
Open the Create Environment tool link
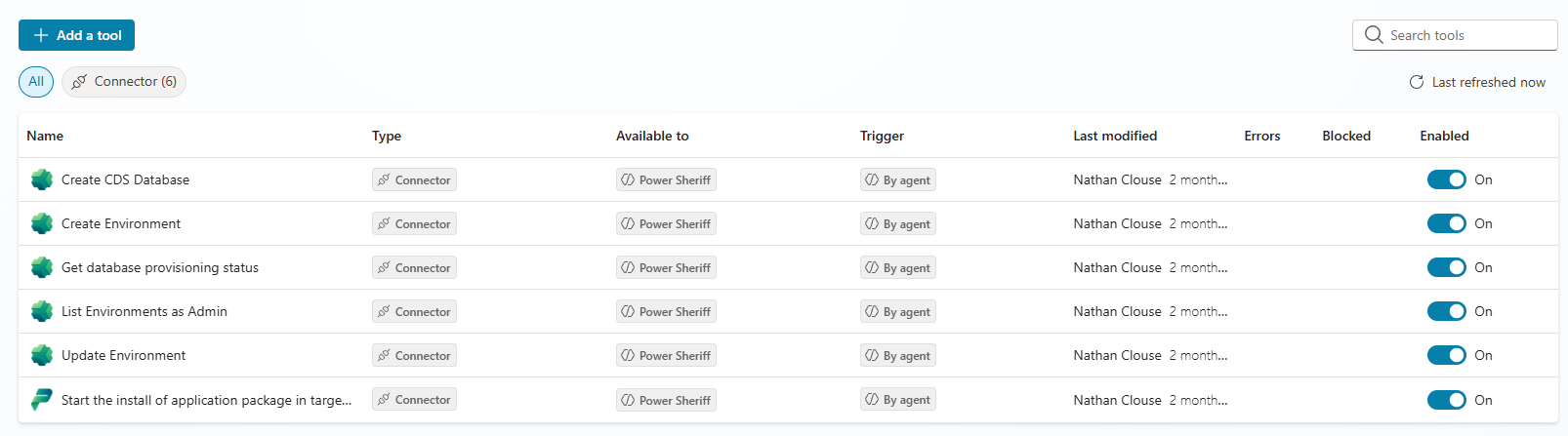[121, 223]
